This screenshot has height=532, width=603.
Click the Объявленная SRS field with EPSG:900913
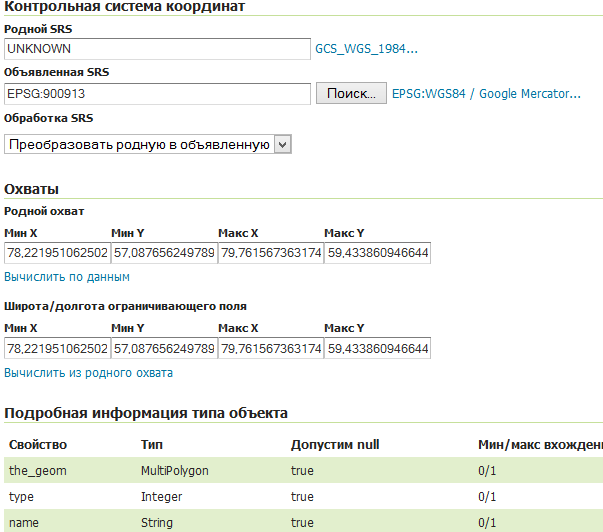point(157,94)
